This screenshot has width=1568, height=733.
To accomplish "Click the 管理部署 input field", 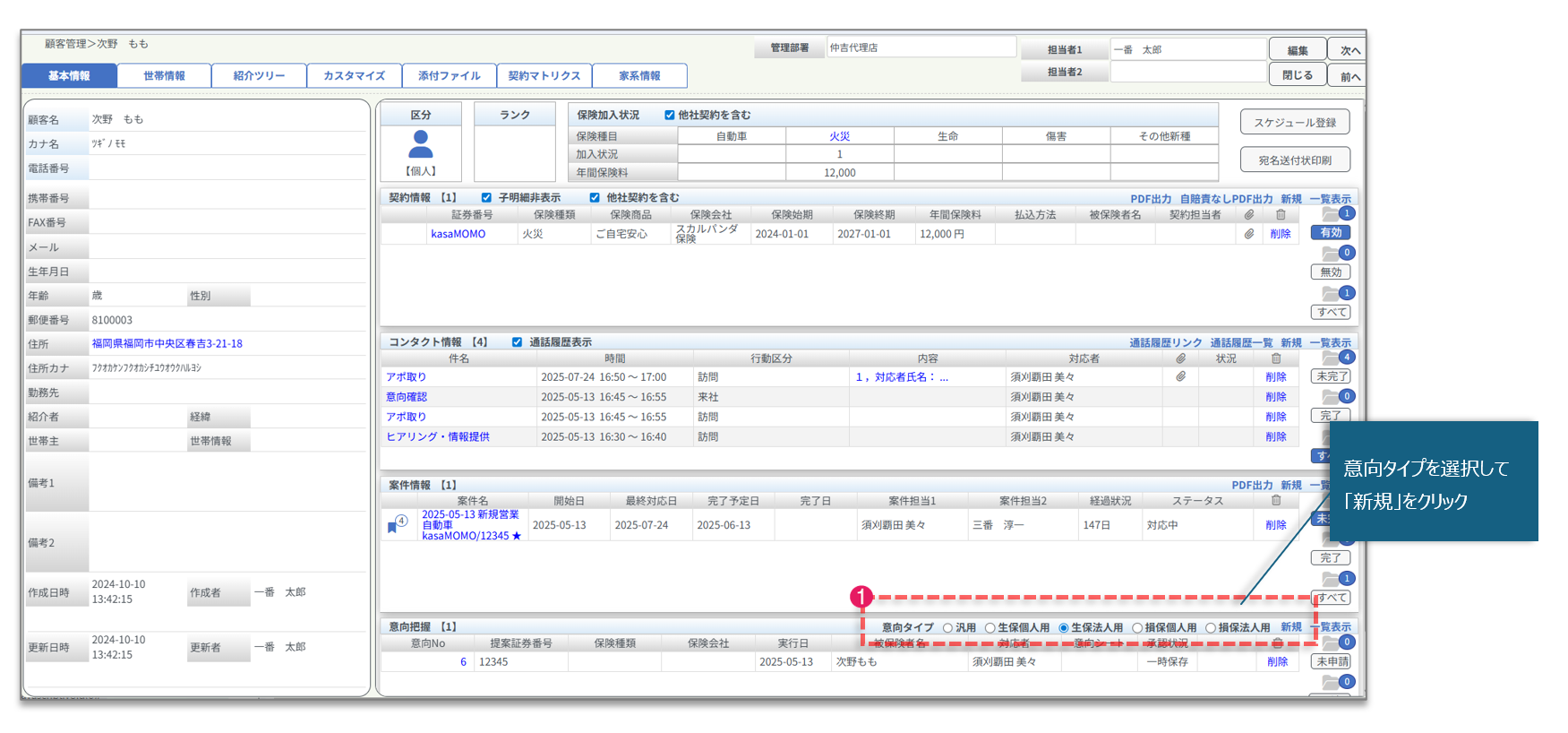I will coord(921,47).
